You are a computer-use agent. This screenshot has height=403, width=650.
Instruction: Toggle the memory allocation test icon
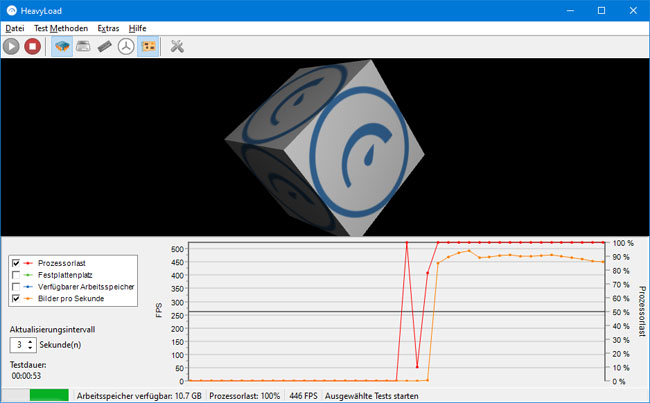click(x=105, y=46)
